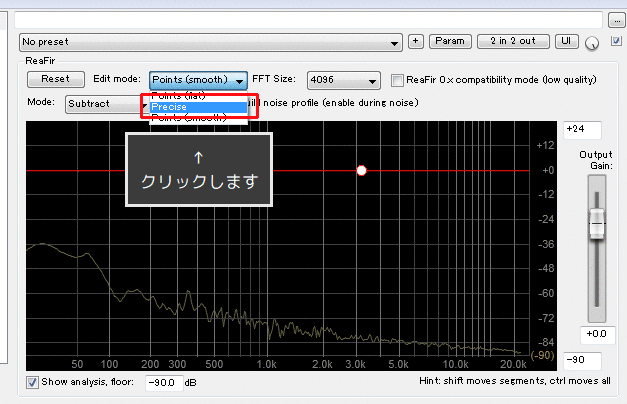Toggle the Show analysis checkbox

point(33,382)
